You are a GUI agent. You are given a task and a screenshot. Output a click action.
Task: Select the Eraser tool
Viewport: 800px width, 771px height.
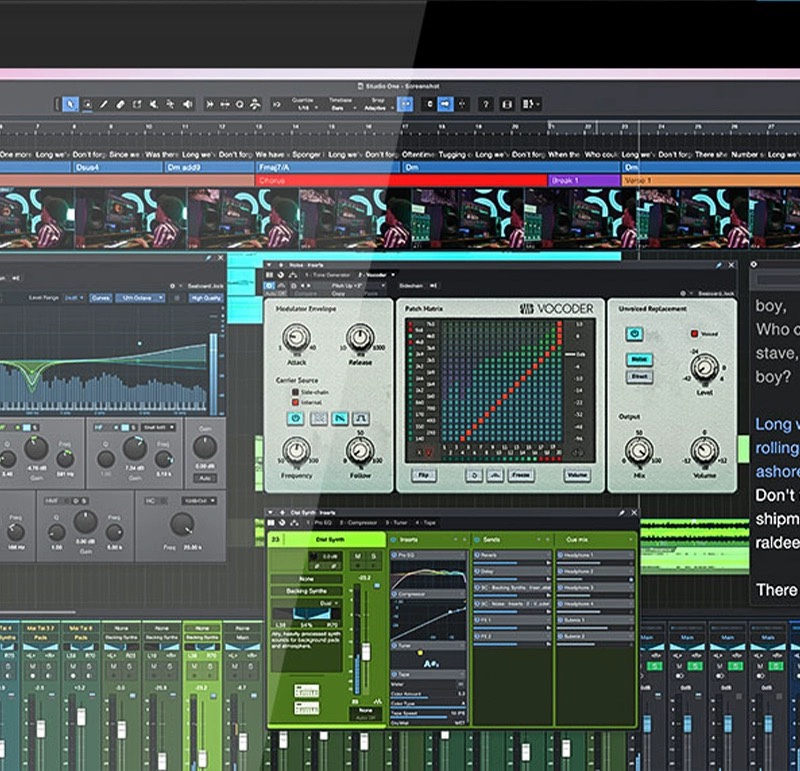pos(120,104)
